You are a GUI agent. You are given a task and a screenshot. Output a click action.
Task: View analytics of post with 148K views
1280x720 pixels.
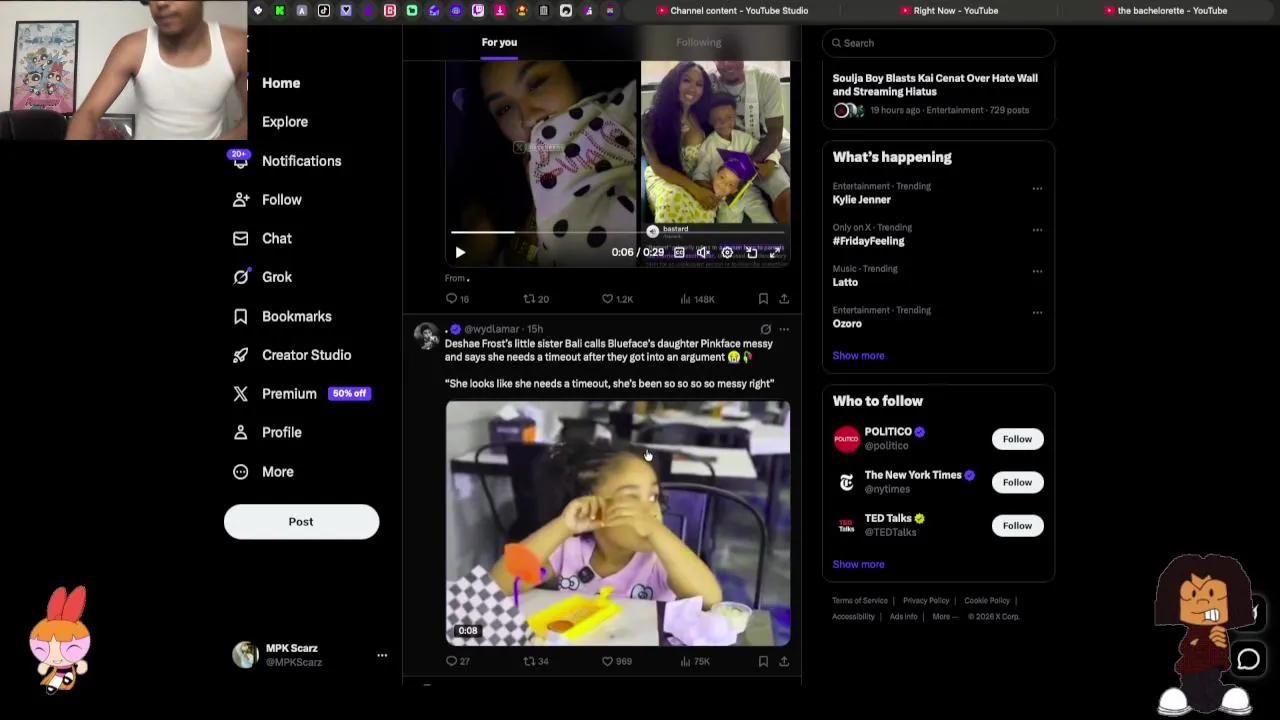pos(697,299)
